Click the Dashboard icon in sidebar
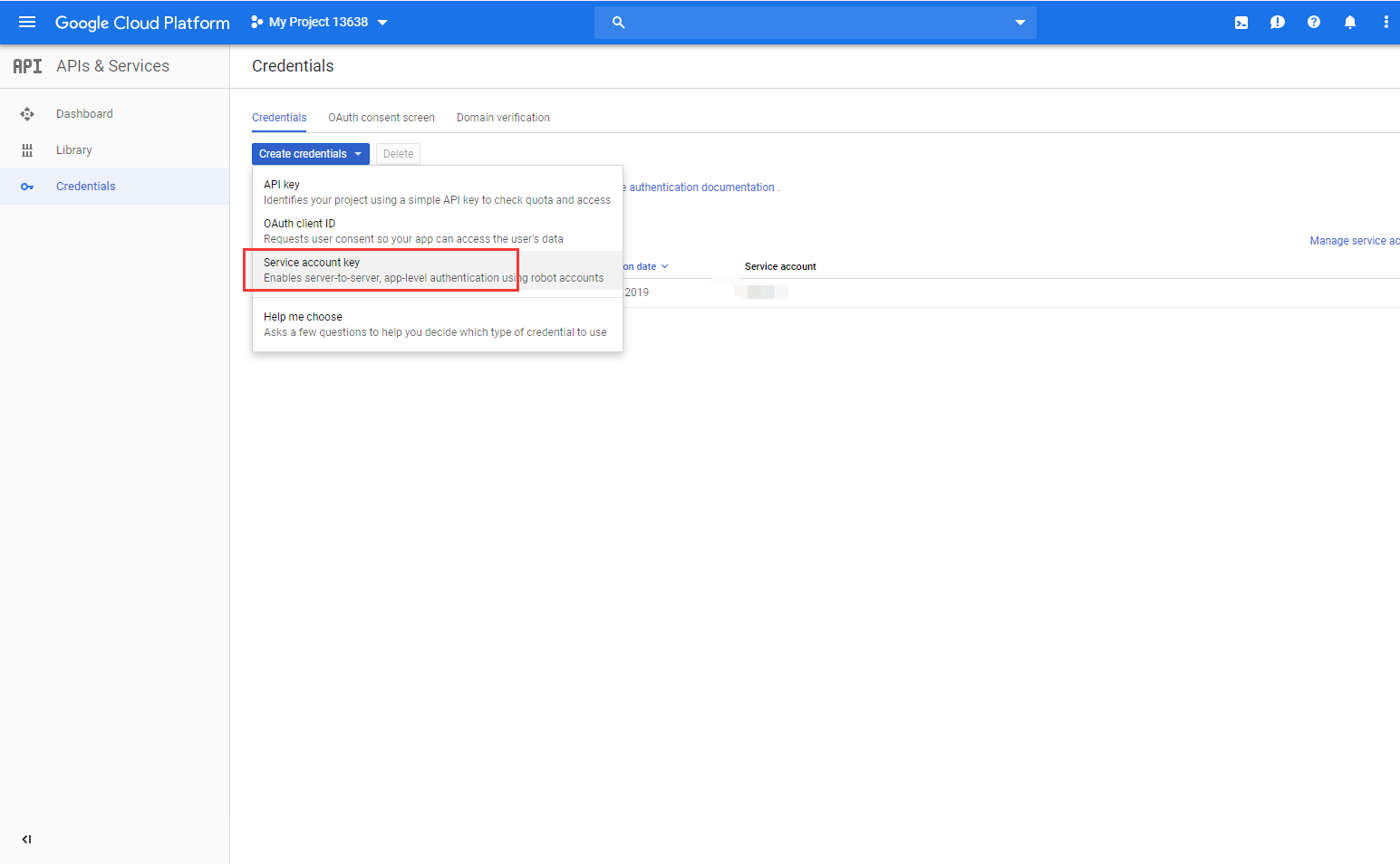1400x864 pixels. click(x=27, y=114)
